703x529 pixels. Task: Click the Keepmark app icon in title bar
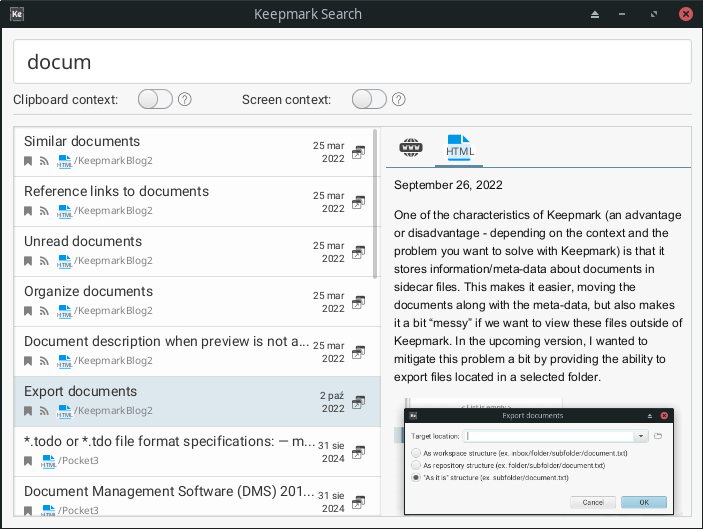[x=17, y=14]
